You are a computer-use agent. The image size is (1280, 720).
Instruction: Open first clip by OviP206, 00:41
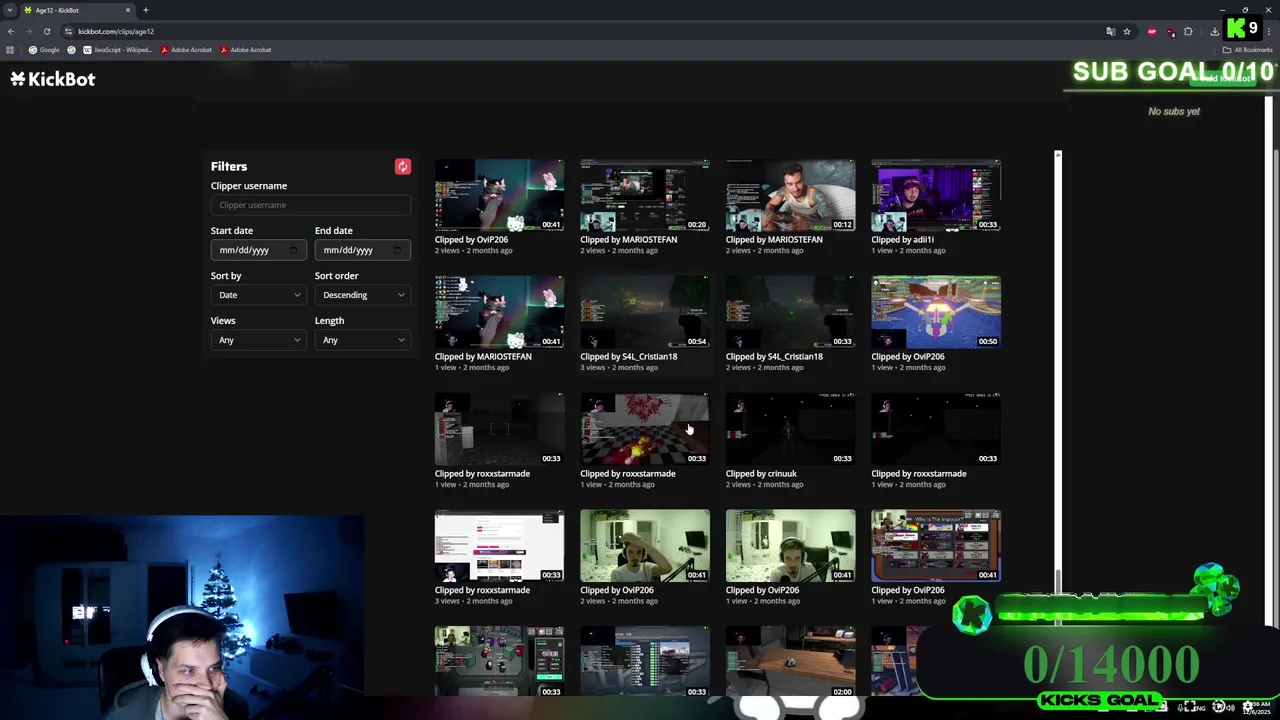[499, 195]
